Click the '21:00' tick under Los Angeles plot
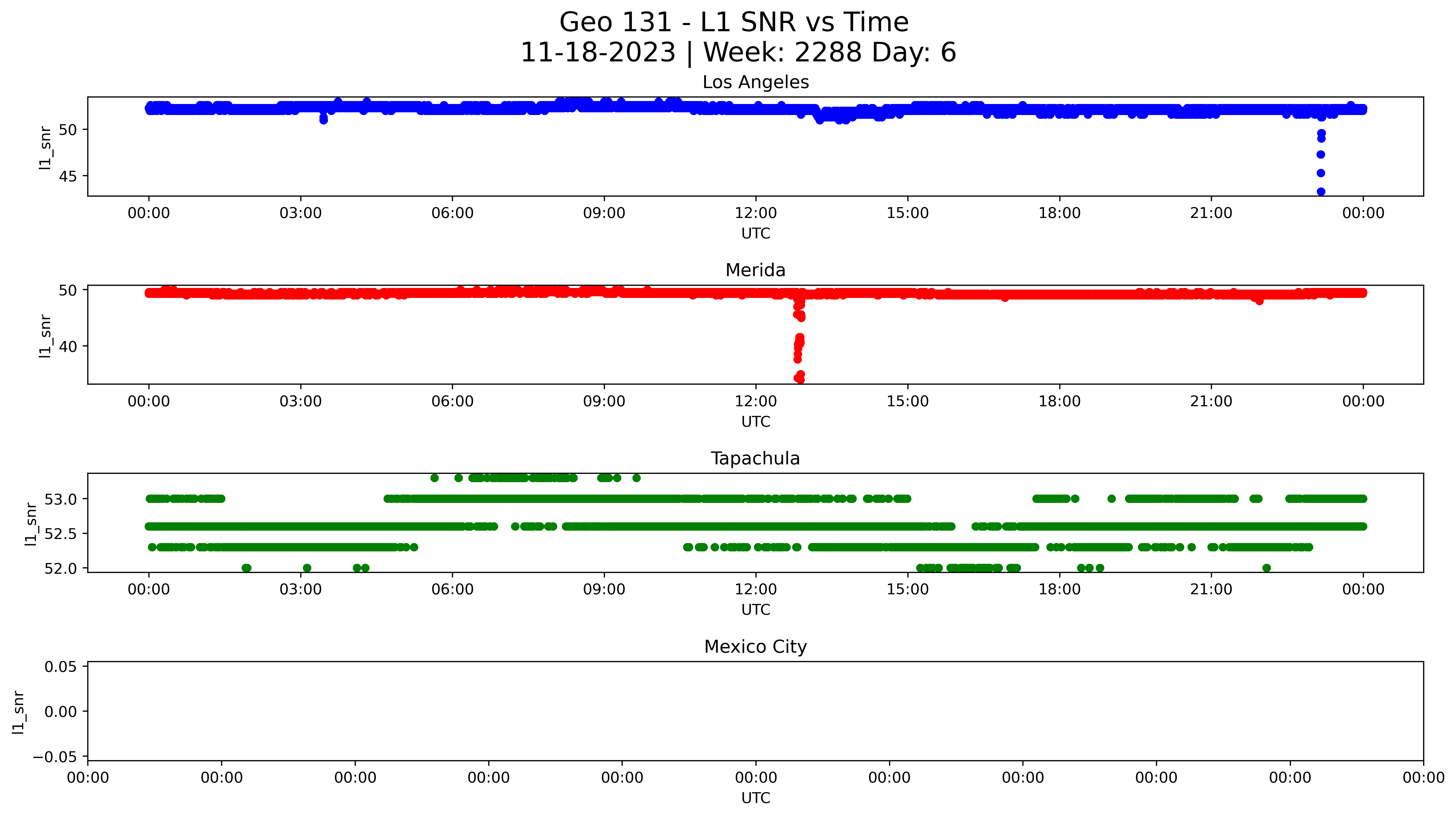The height and width of the screenshot is (817, 1456). (1211, 214)
